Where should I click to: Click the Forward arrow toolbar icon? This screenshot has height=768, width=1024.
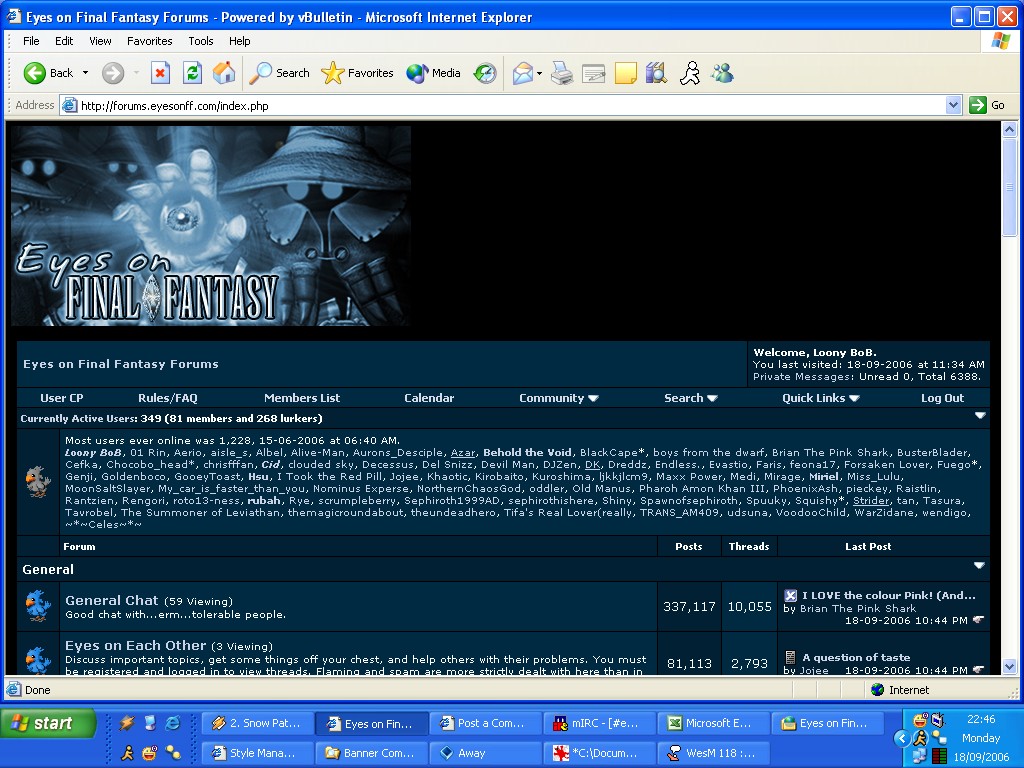pos(112,72)
